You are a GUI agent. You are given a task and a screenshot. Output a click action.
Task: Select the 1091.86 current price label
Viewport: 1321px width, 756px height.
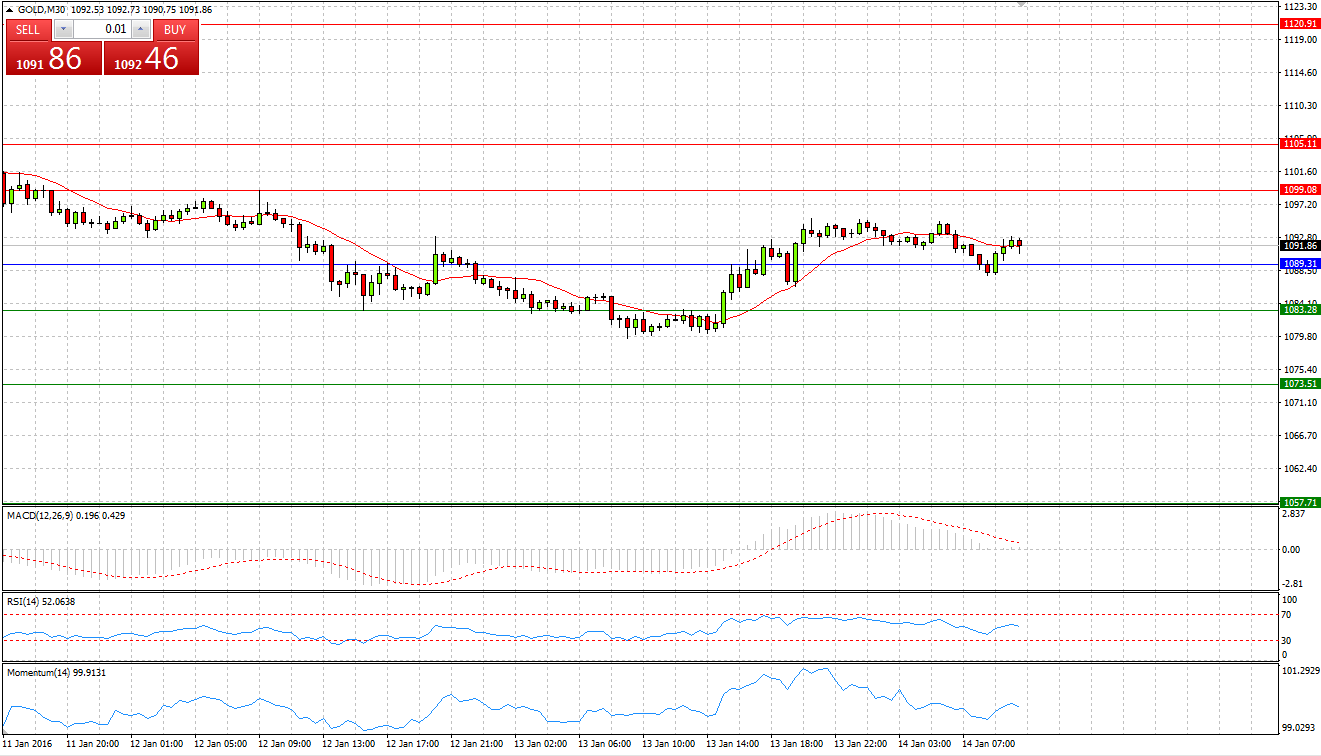coord(1300,245)
